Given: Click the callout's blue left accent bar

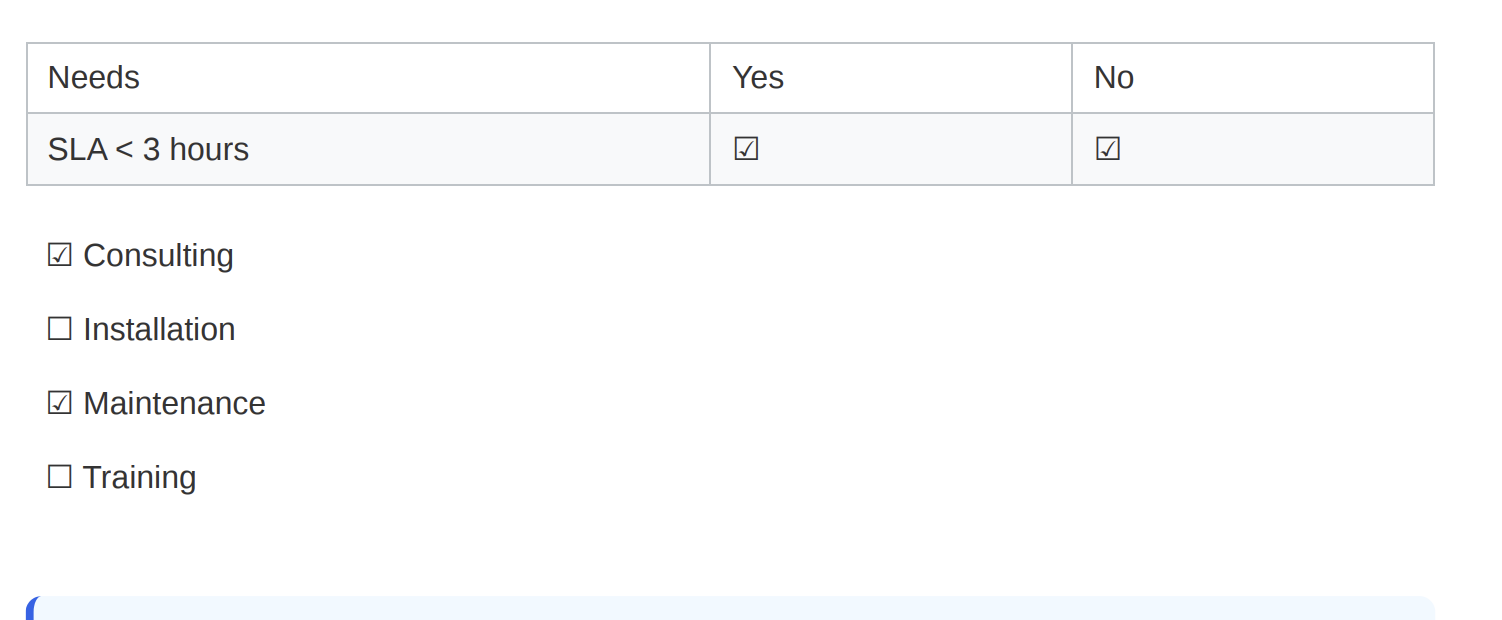Looking at the screenshot, I should [x=31, y=610].
